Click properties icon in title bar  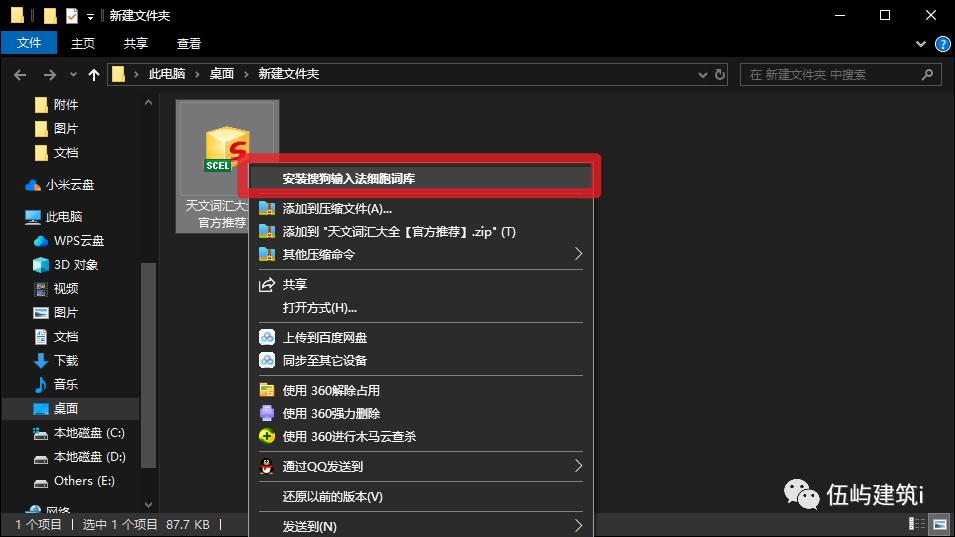[72, 15]
